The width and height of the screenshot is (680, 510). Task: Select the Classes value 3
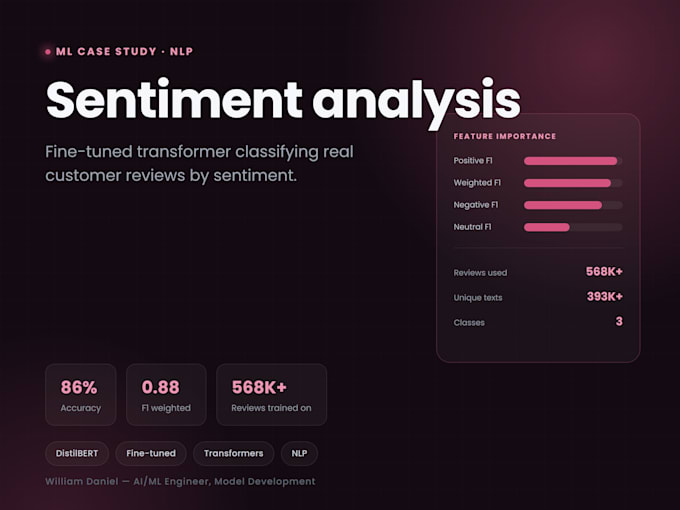pos(619,321)
